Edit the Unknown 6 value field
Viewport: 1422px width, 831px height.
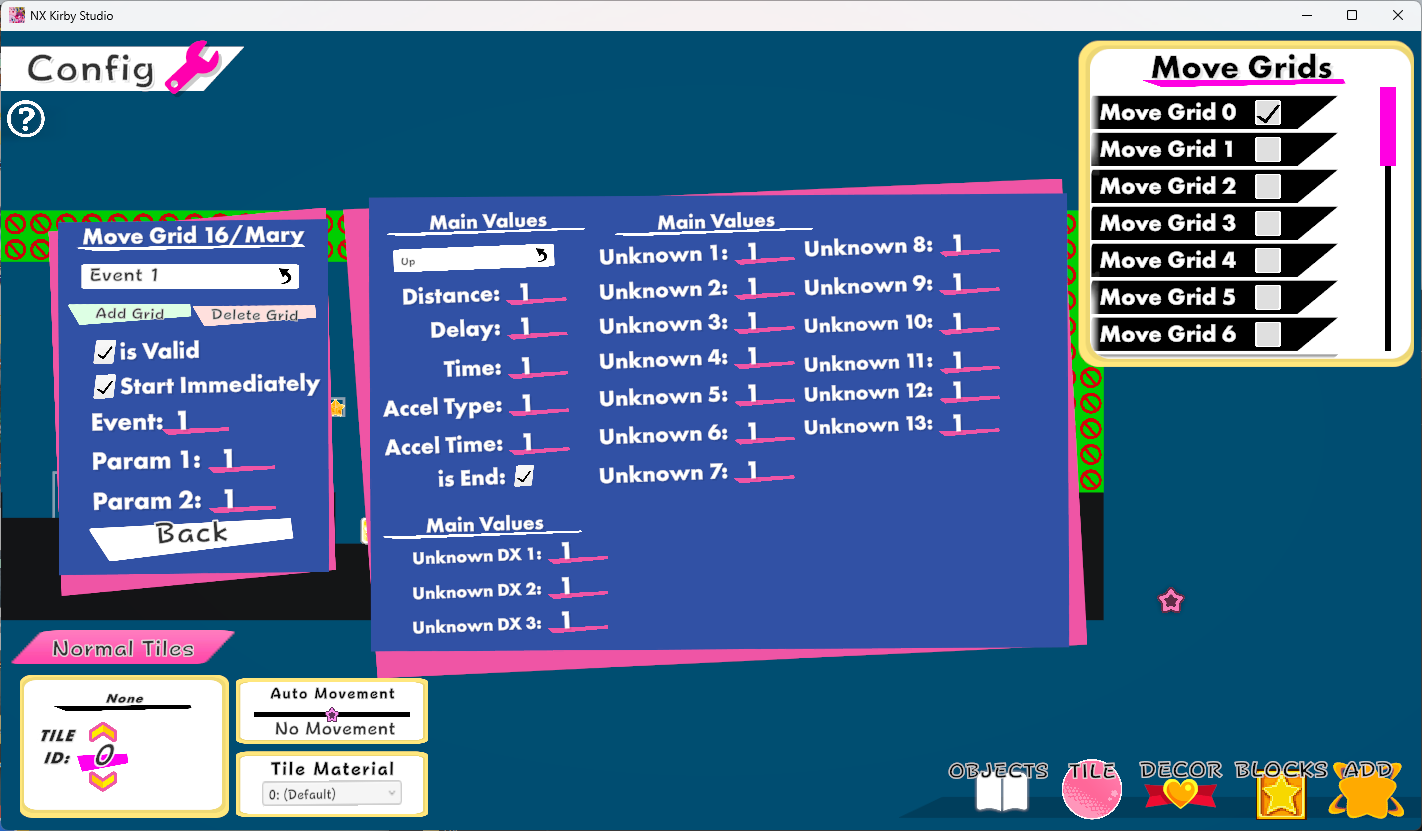[764, 434]
